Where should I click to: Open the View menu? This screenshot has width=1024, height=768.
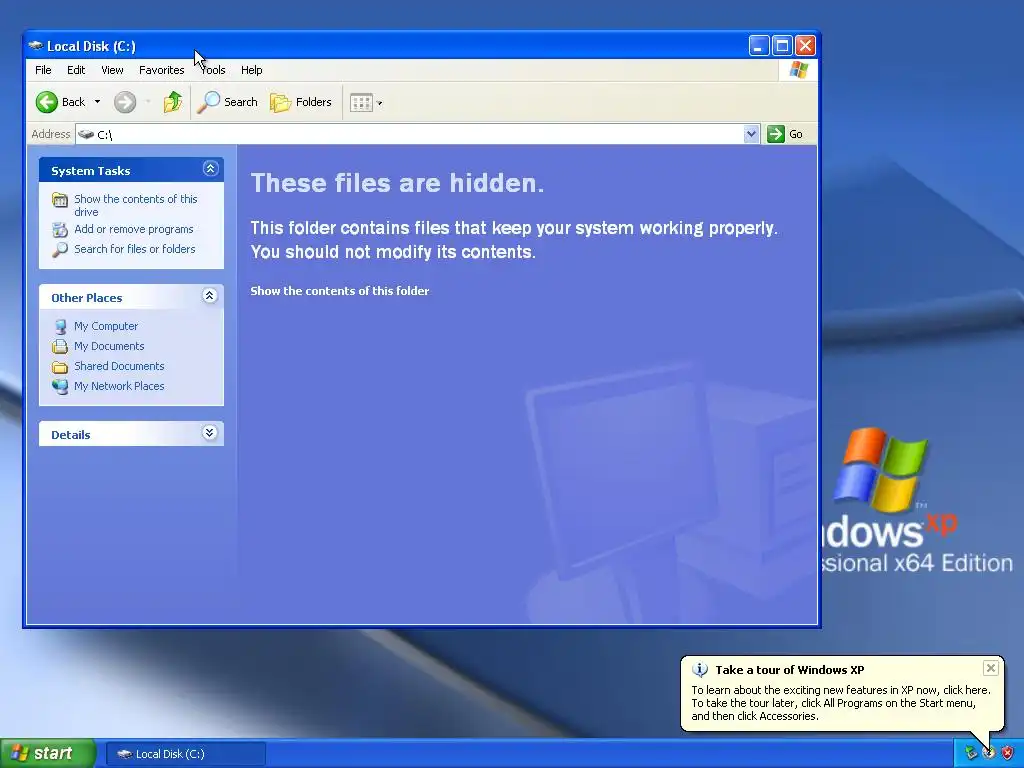(112, 70)
